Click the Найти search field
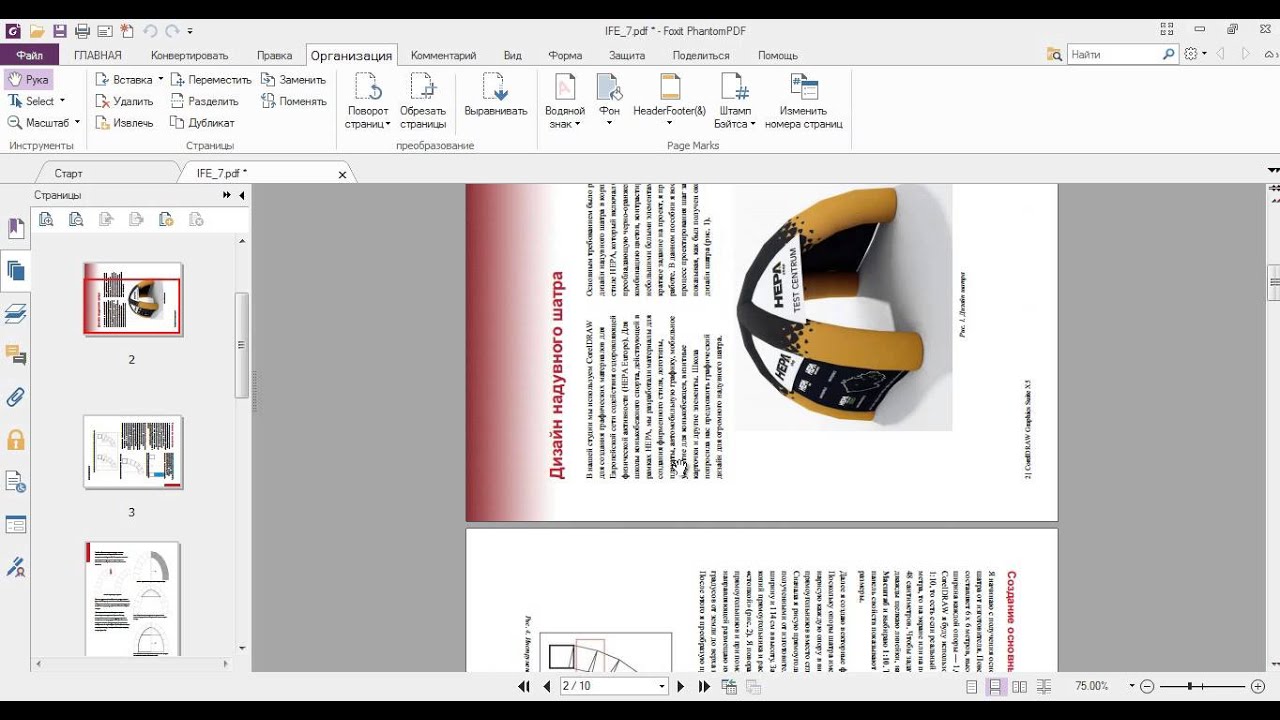 (1113, 55)
